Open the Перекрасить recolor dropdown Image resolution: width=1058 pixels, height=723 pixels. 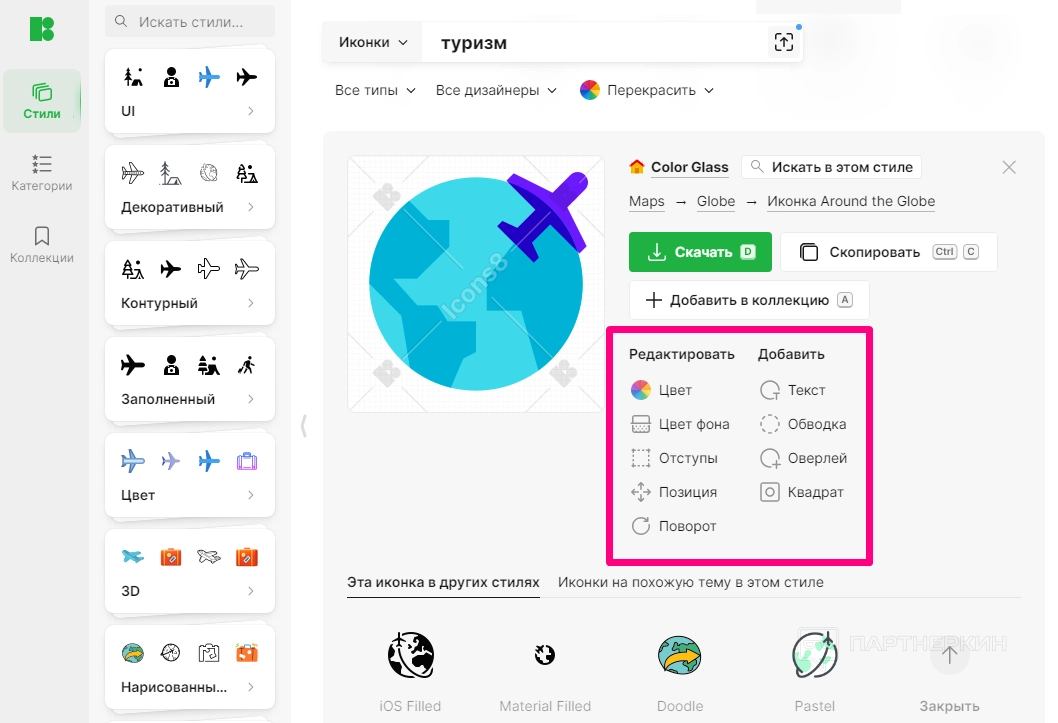646,90
